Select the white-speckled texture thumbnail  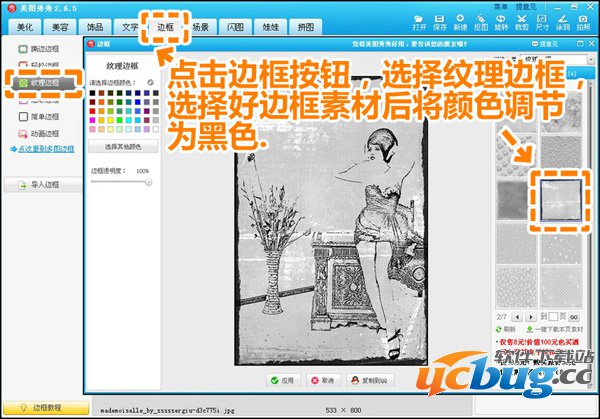(x=561, y=244)
